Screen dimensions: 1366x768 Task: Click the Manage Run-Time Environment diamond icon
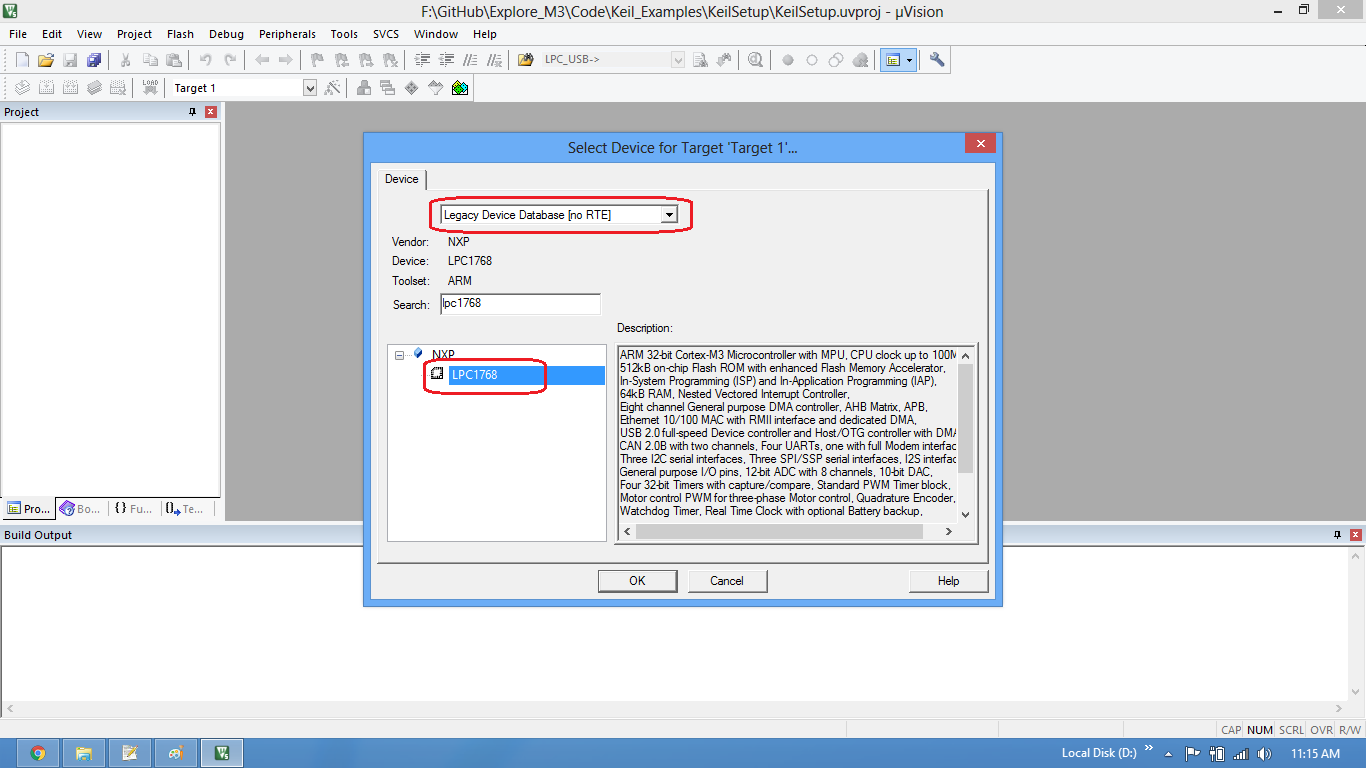(412, 88)
